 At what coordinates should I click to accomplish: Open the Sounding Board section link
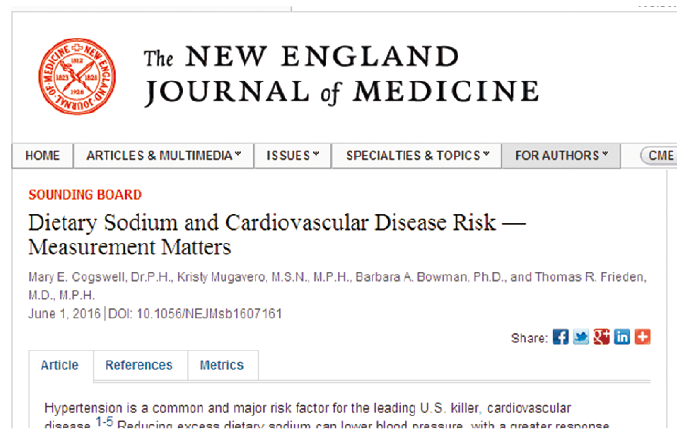pos(85,195)
